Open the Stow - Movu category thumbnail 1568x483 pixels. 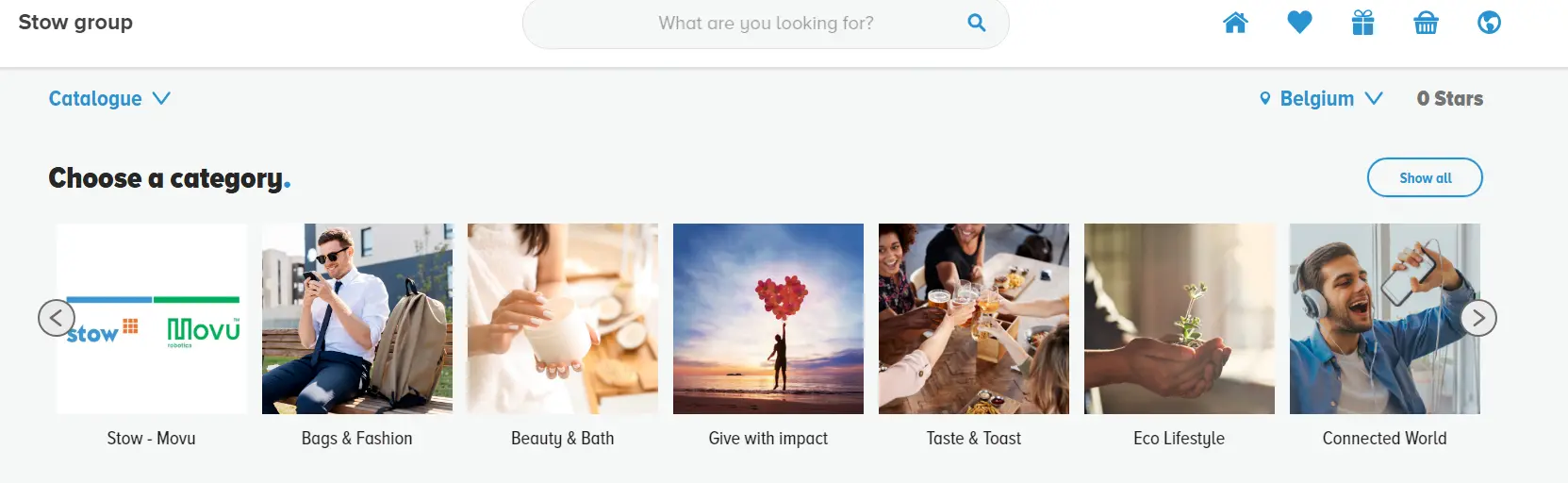pyautogui.click(x=152, y=319)
